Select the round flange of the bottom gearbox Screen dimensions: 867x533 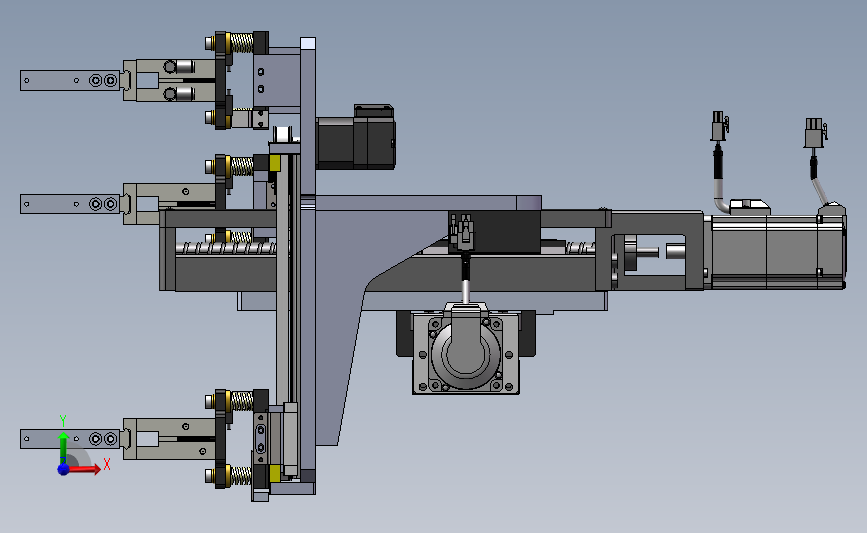point(466,354)
